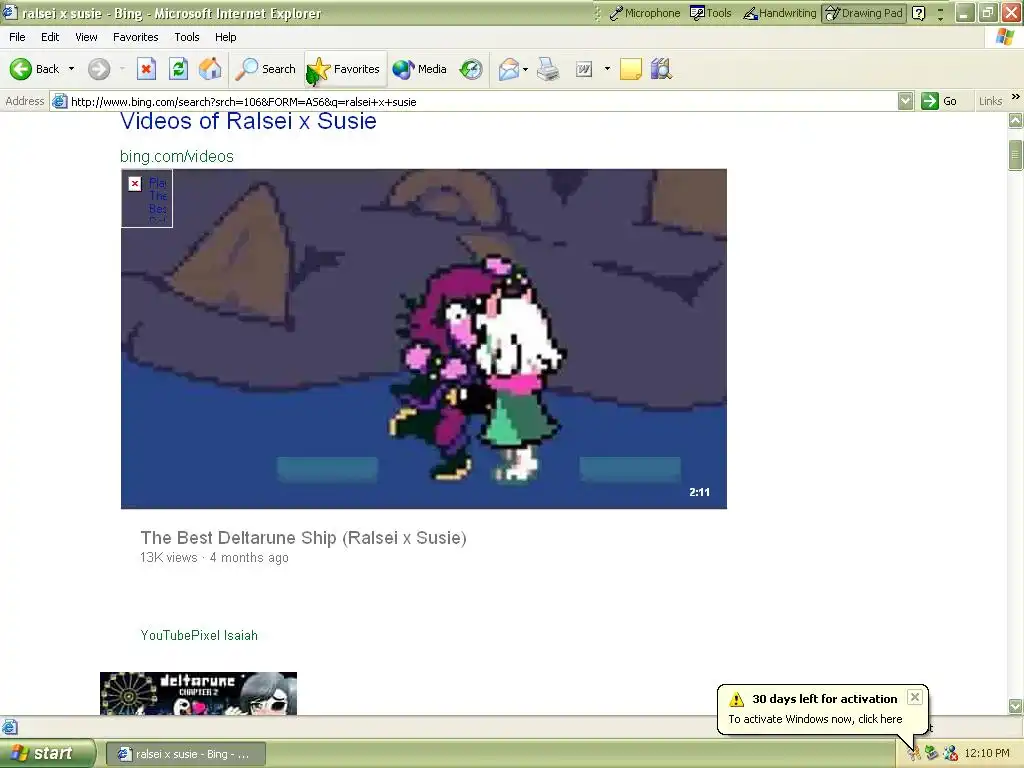Click the scrollbar up arrow

pyautogui.click(x=1015, y=120)
